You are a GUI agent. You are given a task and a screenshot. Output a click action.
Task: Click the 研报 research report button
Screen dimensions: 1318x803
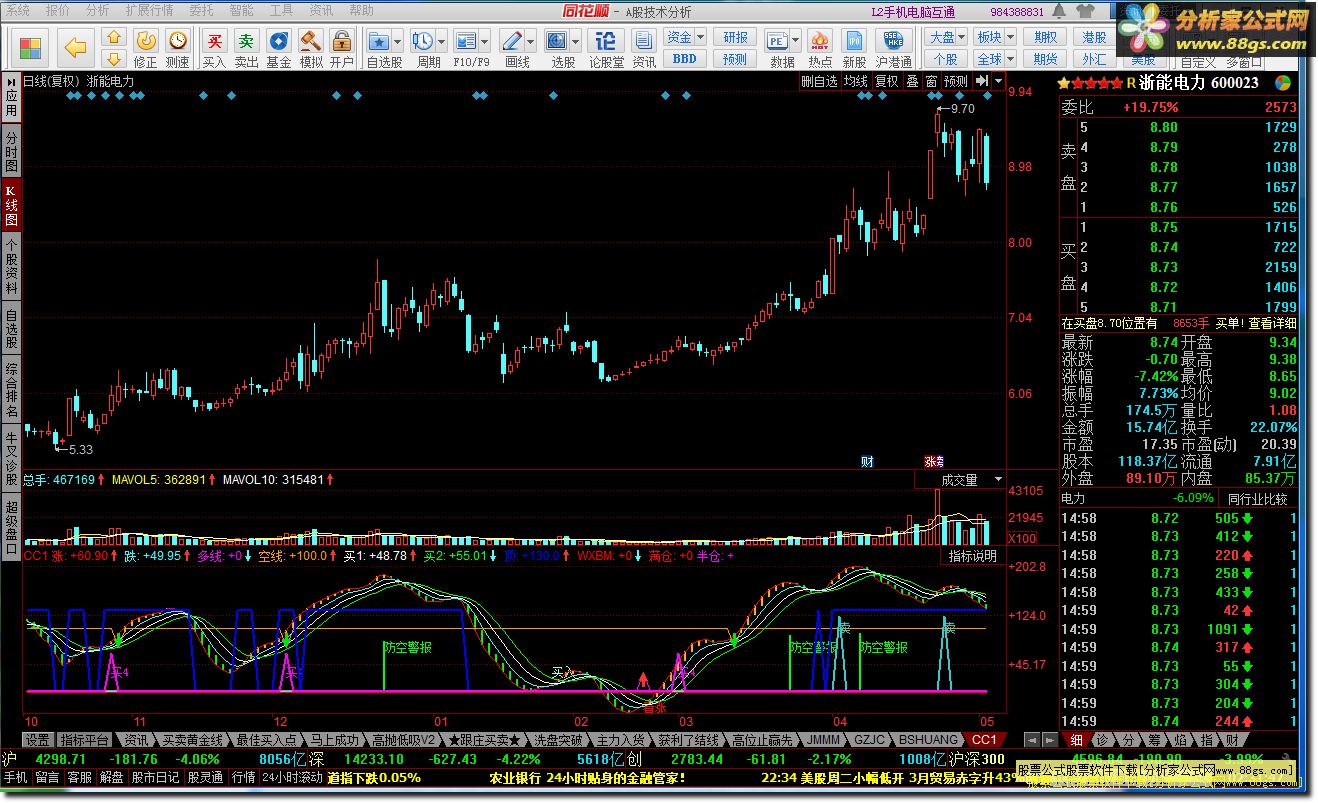(x=735, y=37)
